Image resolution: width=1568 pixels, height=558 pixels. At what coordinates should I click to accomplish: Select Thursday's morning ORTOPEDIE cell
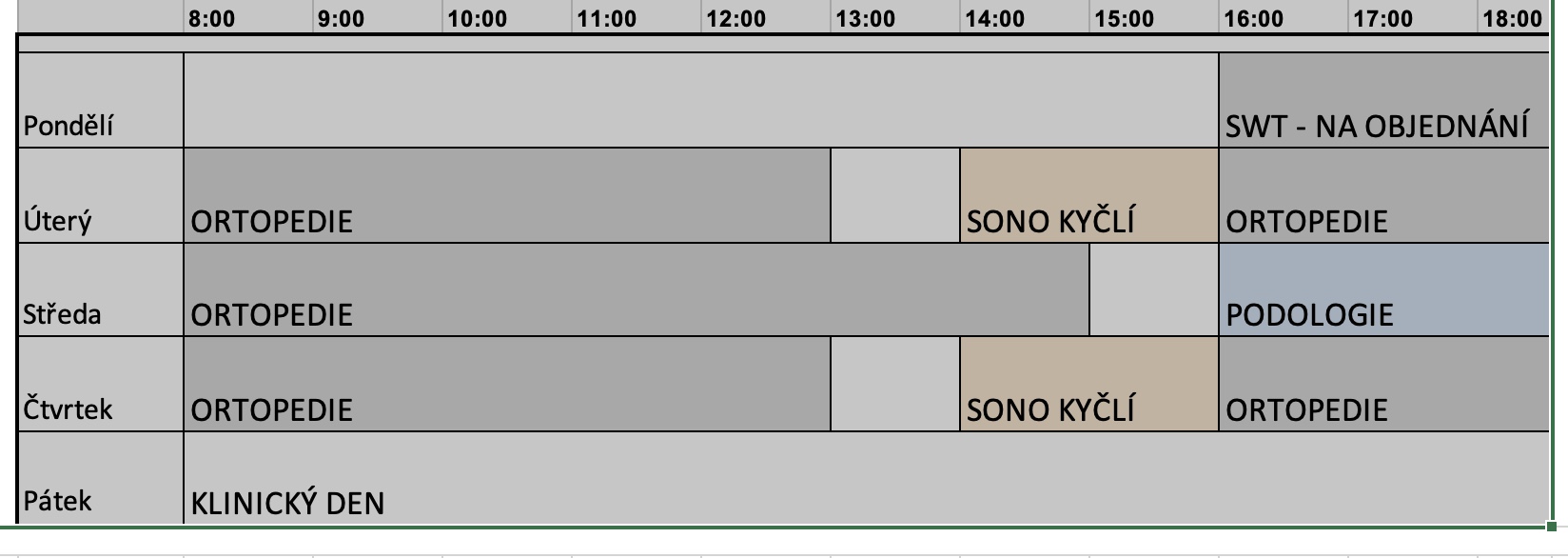coord(506,385)
